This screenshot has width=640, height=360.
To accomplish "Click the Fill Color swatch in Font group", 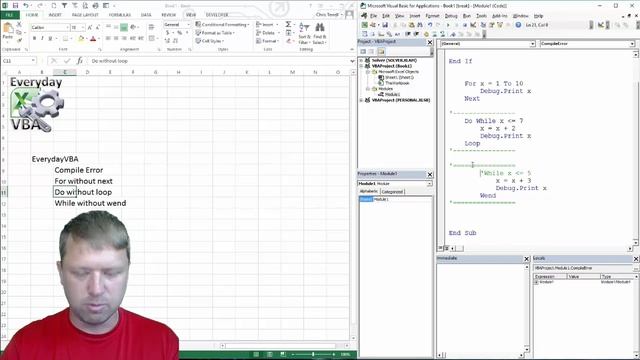I will click(81, 38).
